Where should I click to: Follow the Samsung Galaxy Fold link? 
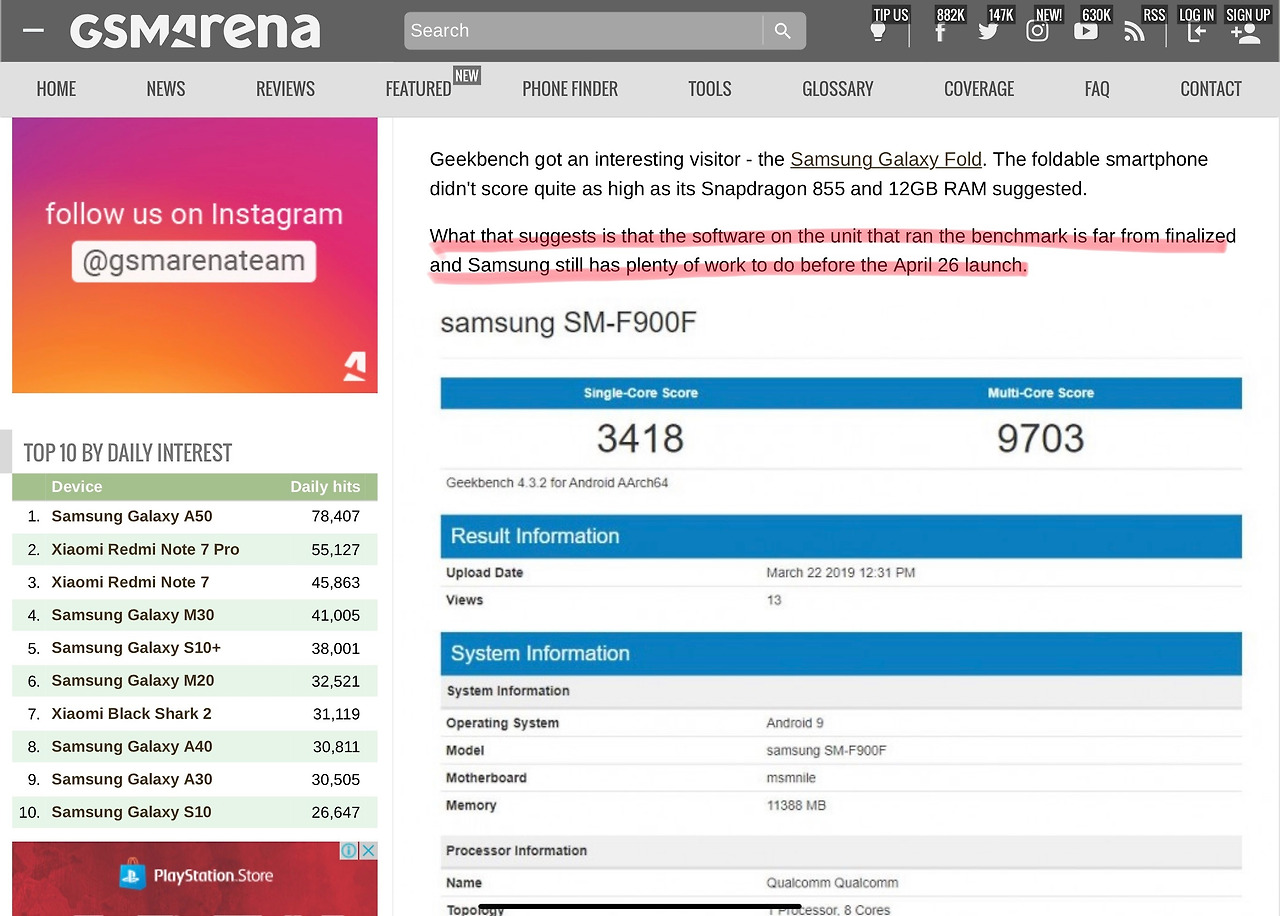pos(886,159)
